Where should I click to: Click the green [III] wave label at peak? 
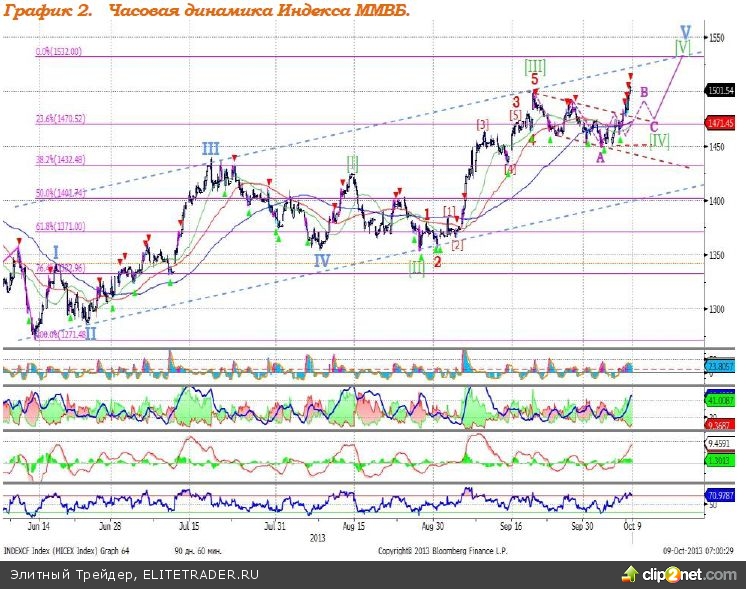(535, 65)
